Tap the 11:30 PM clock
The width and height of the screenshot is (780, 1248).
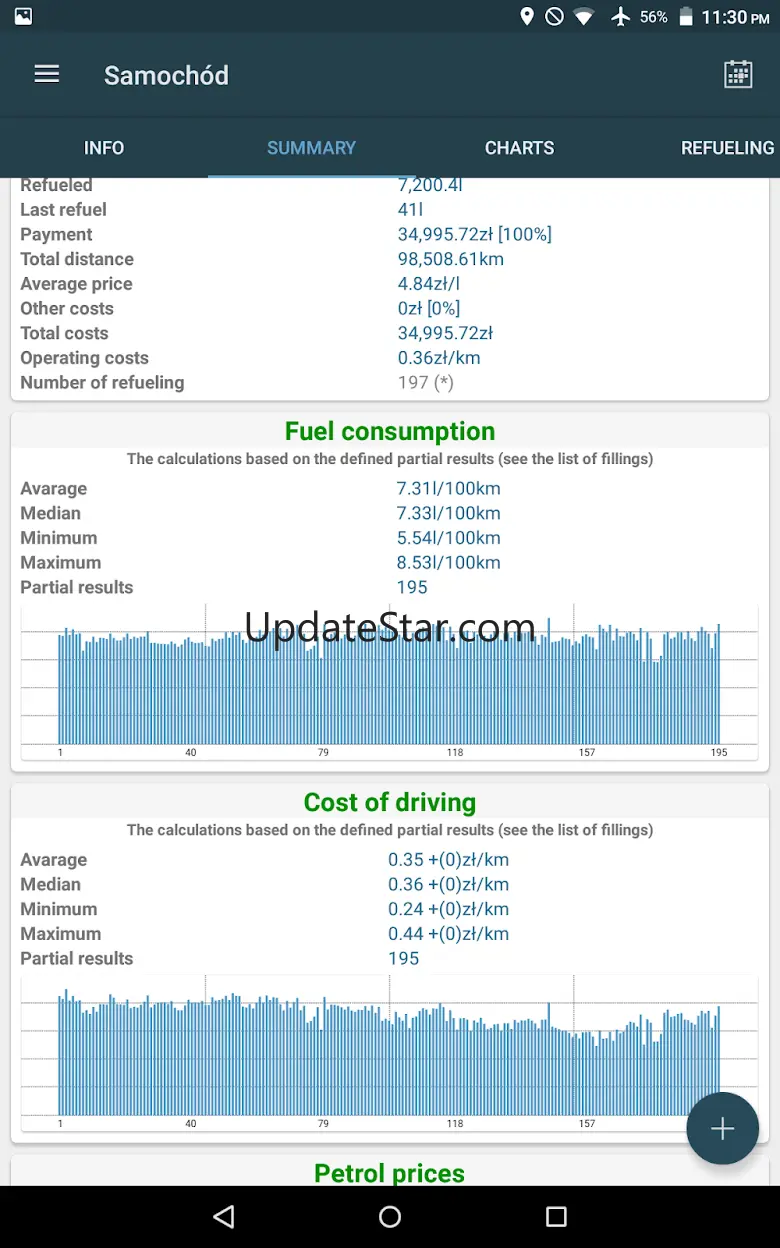(737, 17)
